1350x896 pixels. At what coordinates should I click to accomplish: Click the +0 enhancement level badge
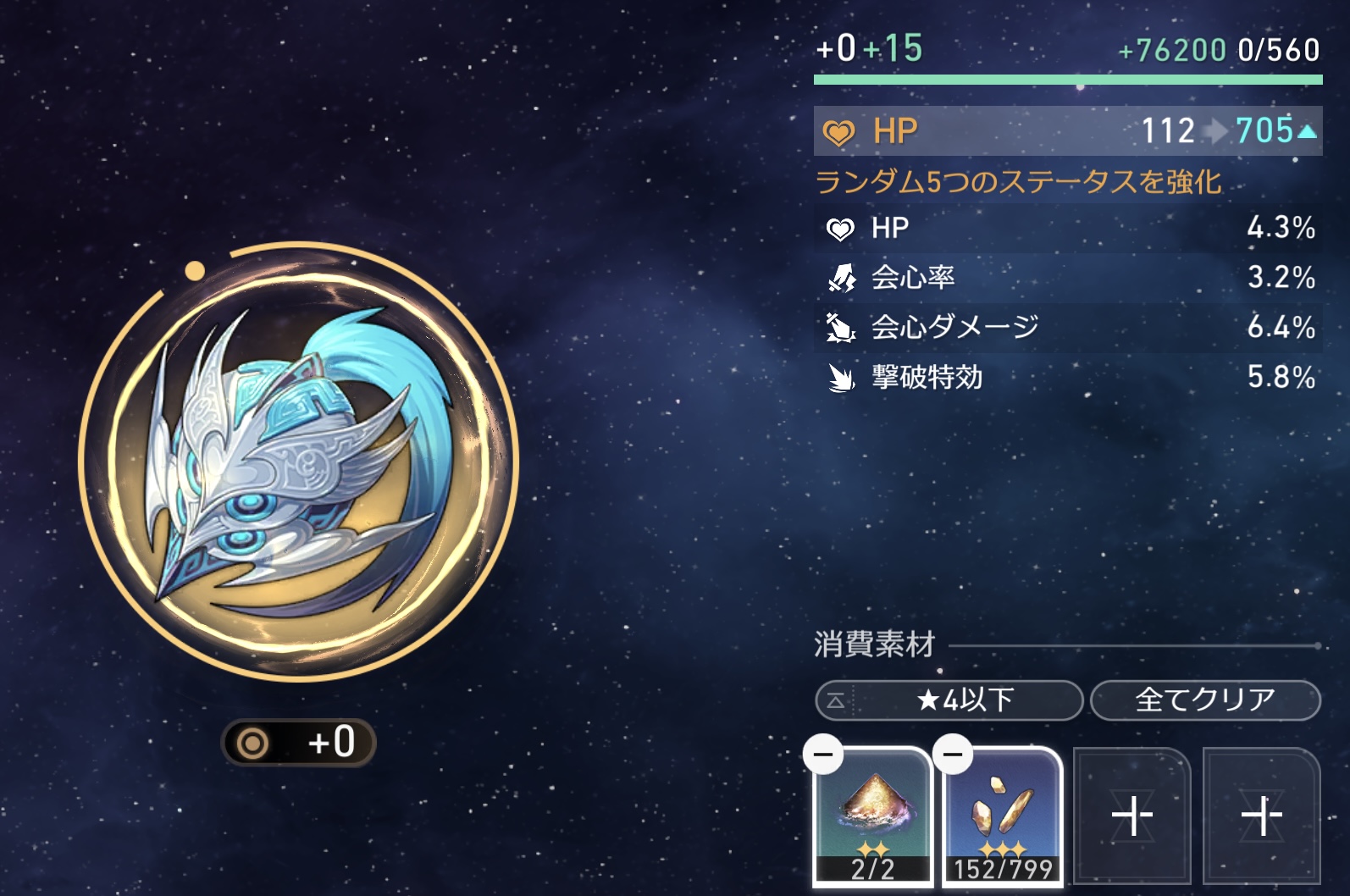(x=298, y=743)
